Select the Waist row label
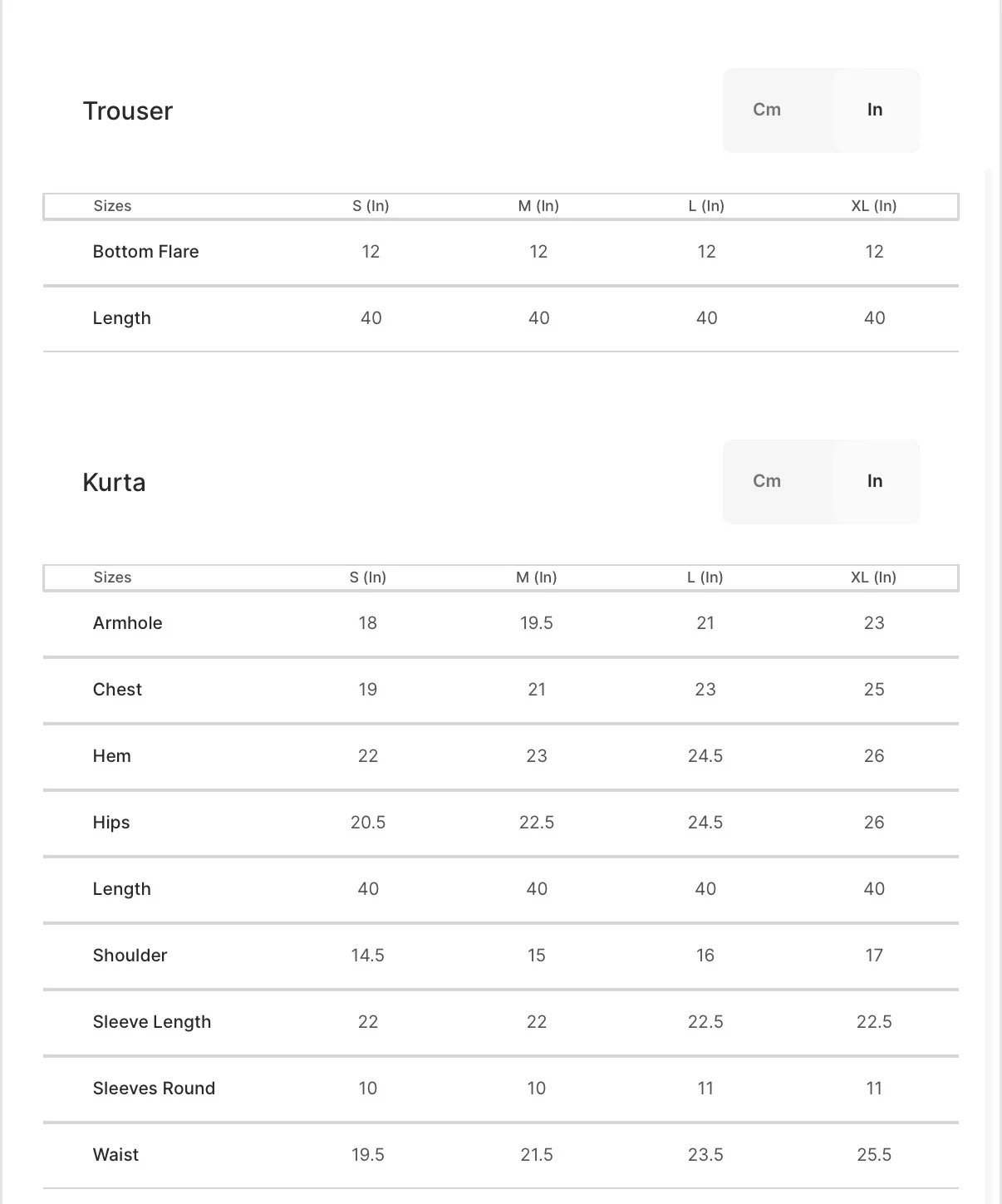Screen dimensions: 1002x1204 [x=115, y=1155]
